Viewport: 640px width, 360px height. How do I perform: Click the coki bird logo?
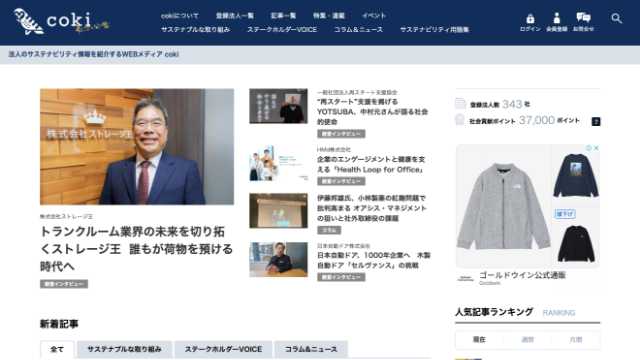(29, 21)
